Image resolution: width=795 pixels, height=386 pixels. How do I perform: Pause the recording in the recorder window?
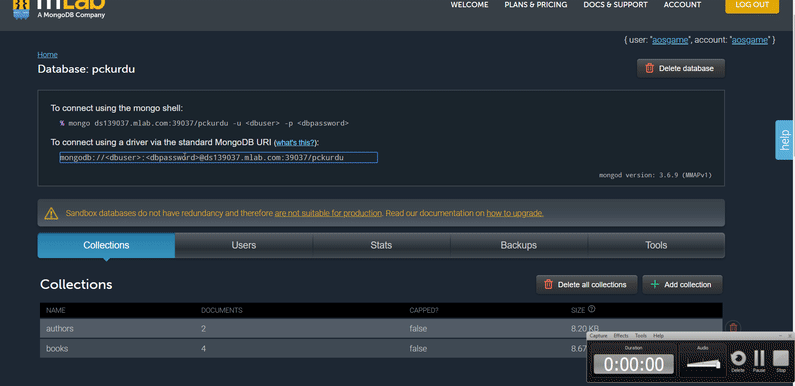pos(759,359)
